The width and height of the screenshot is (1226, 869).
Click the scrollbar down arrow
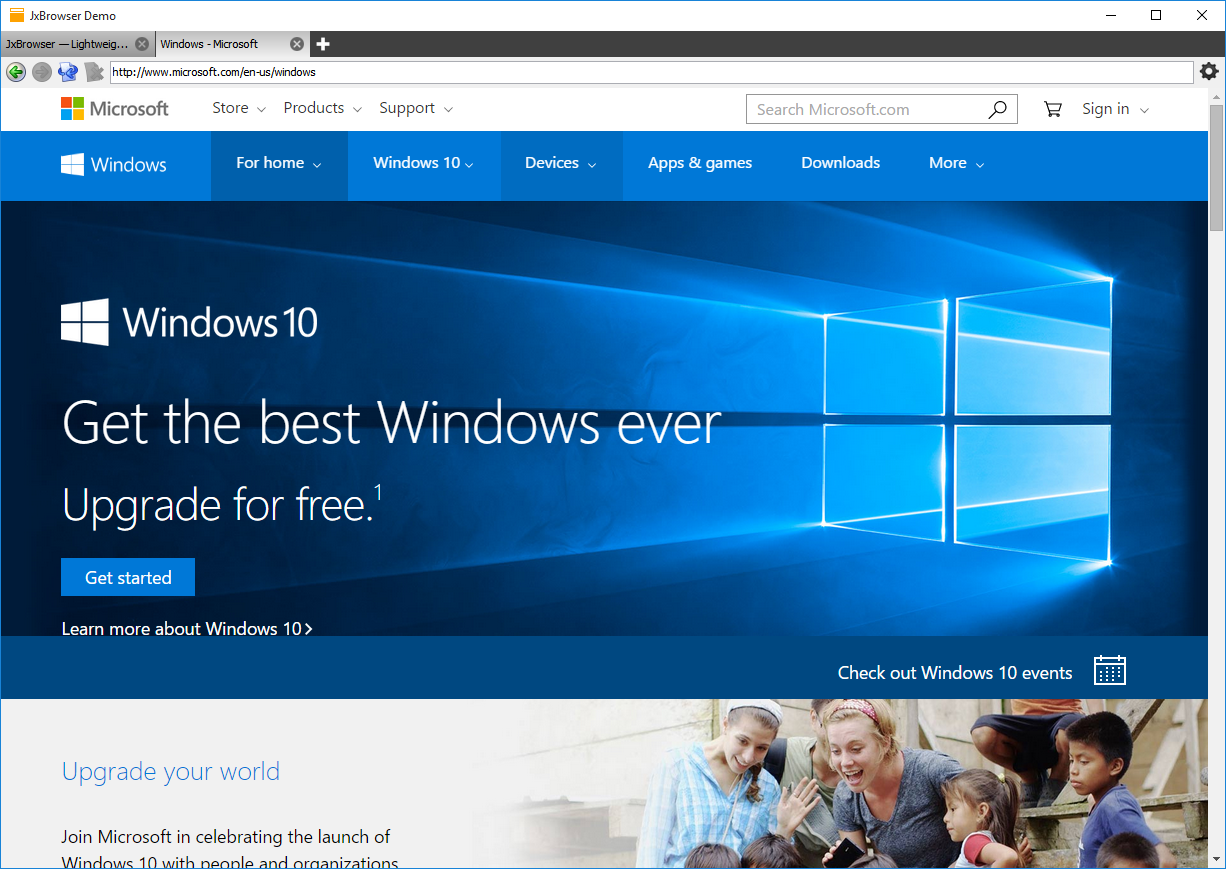pos(1216,859)
